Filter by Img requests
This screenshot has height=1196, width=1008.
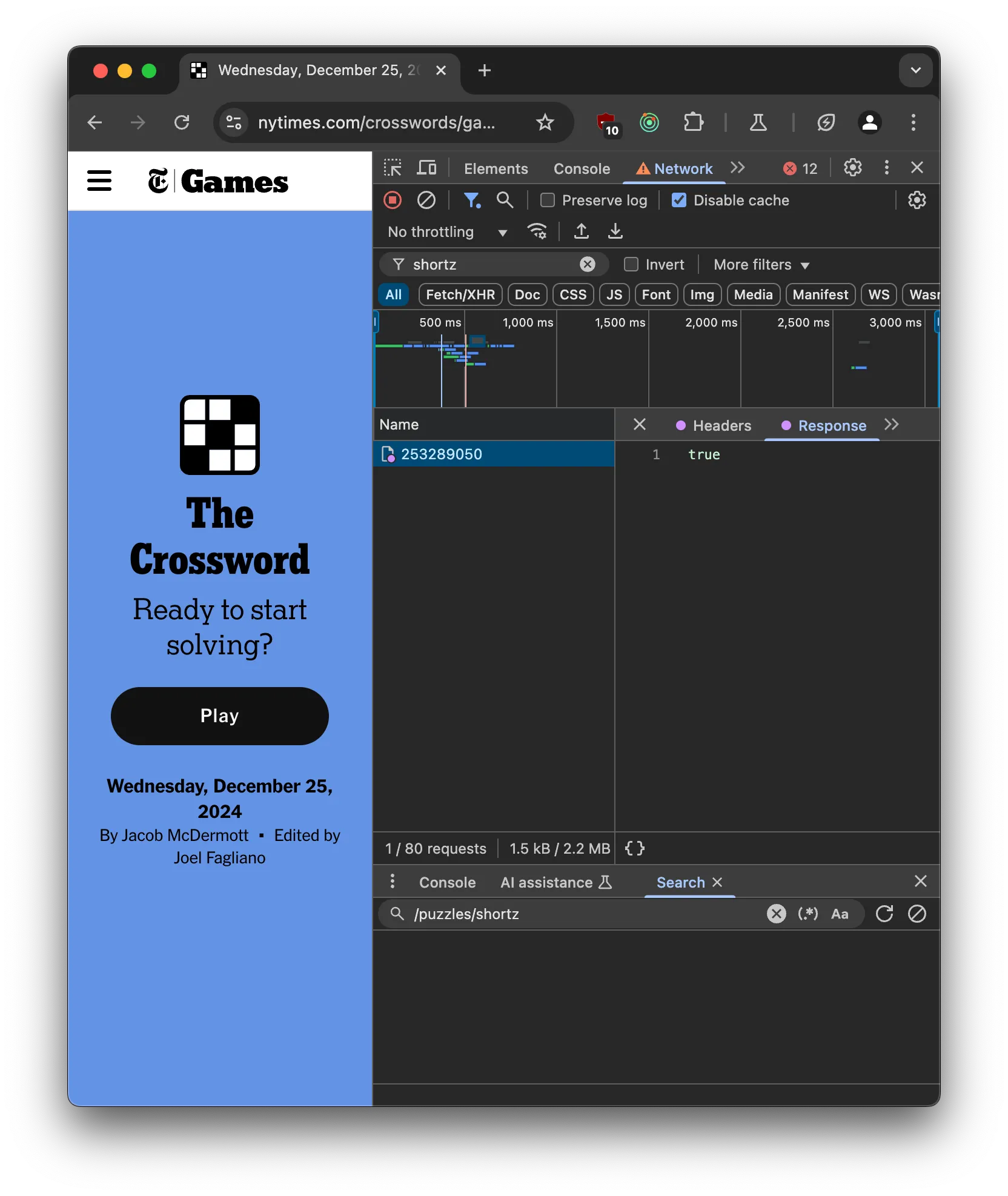702,294
